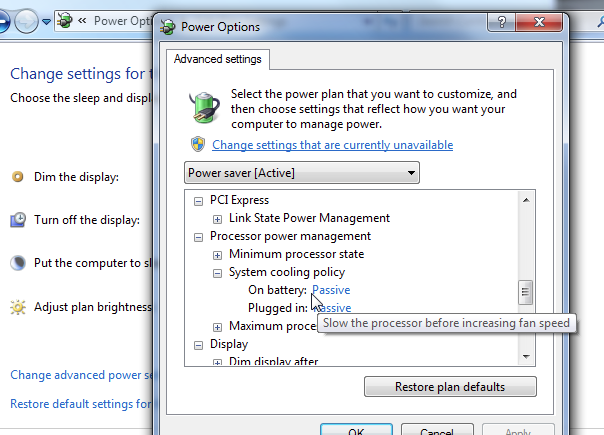Click Restore plan defaults button
Screen dimensions: 604x435
[x=450, y=386]
